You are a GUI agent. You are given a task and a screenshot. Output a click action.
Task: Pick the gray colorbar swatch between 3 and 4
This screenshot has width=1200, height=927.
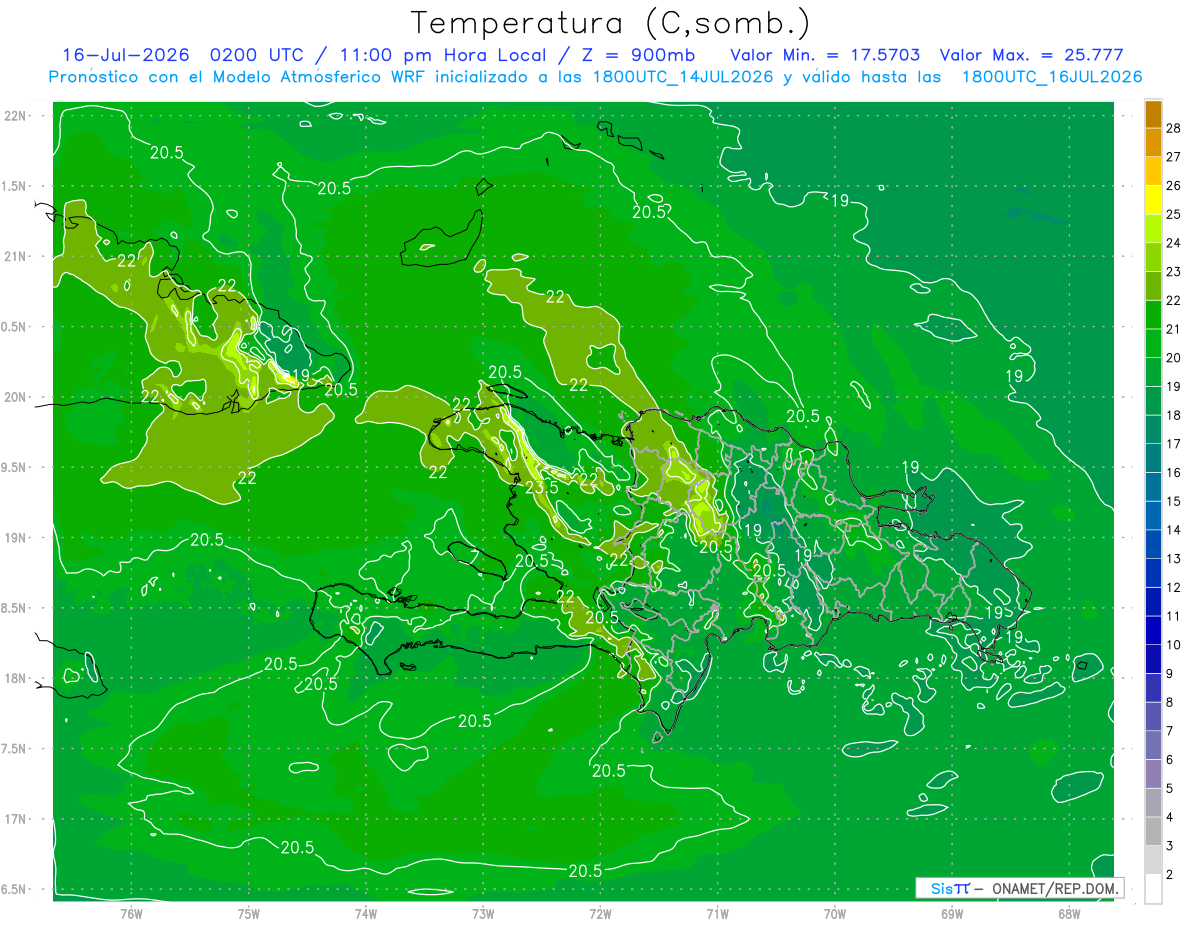tap(1153, 831)
